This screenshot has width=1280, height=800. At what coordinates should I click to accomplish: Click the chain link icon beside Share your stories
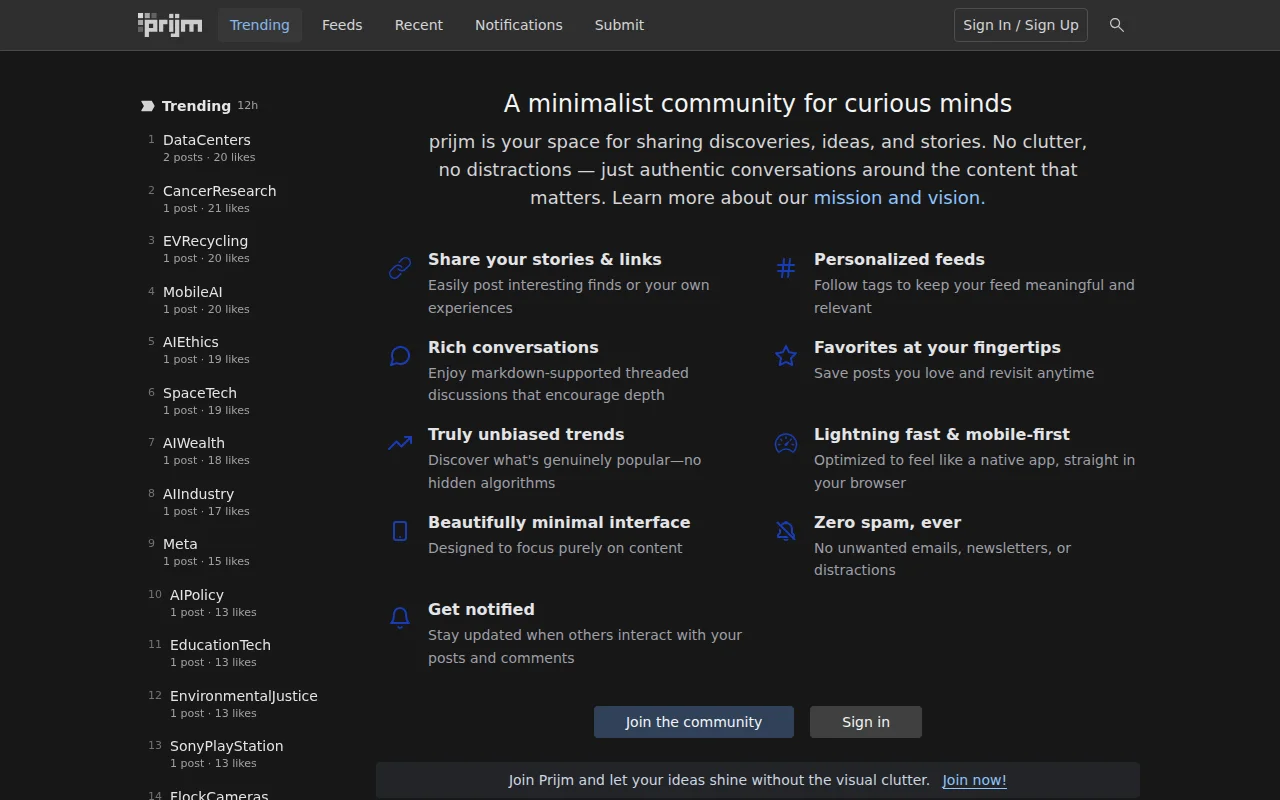pyautogui.click(x=400, y=268)
